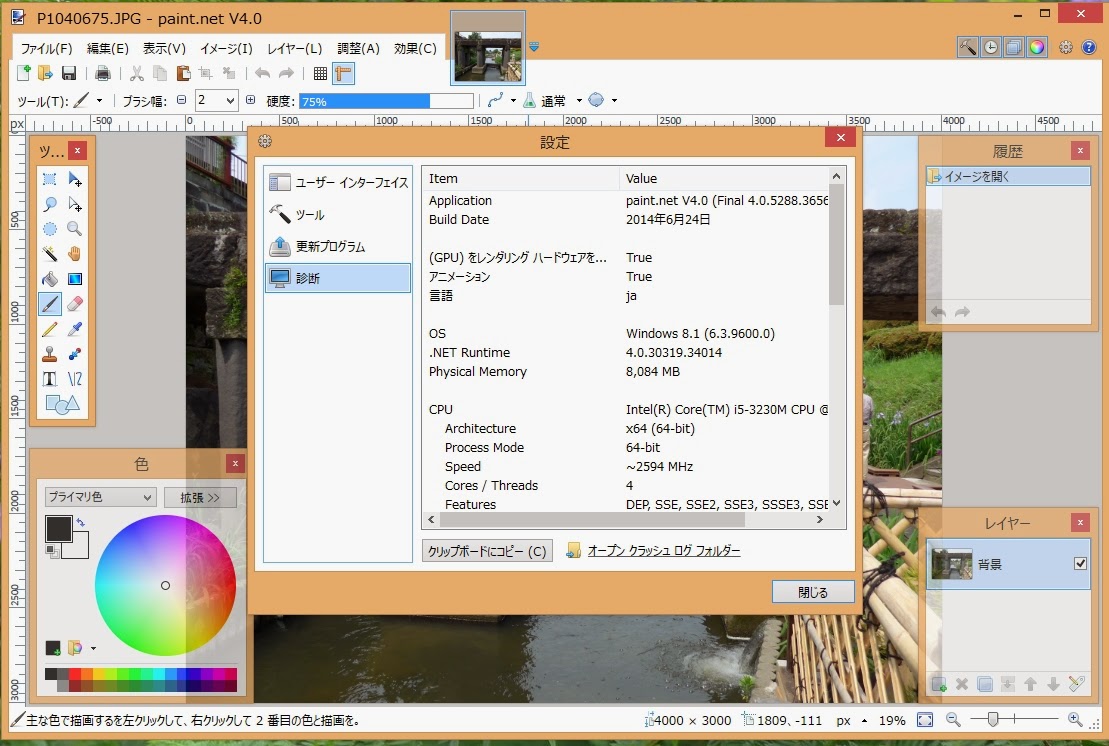Click the Open file folder icon
Image resolution: width=1109 pixels, height=746 pixels.
45,73
